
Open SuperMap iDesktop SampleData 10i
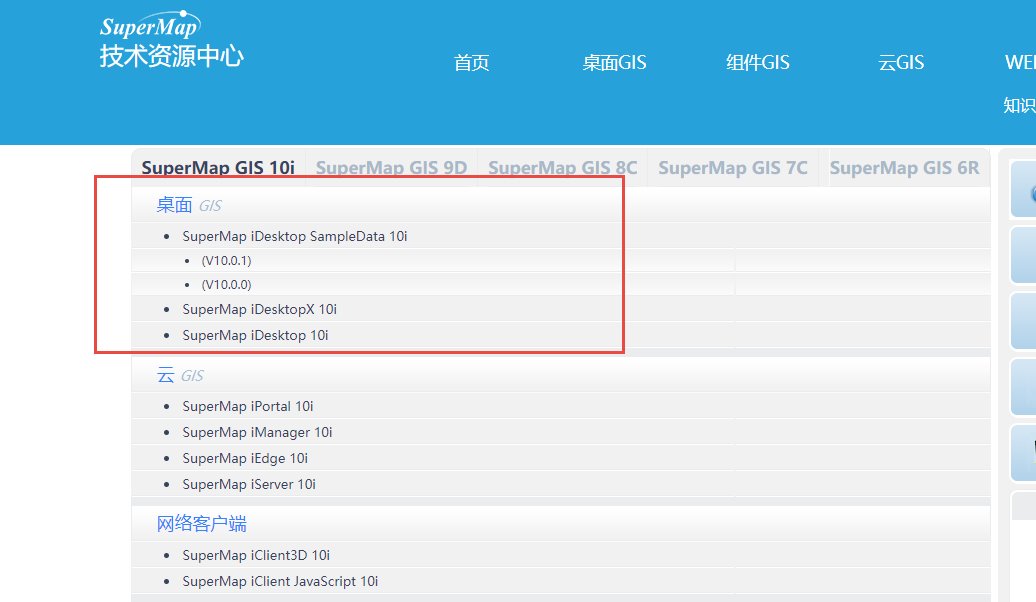(x=295, y=236)
